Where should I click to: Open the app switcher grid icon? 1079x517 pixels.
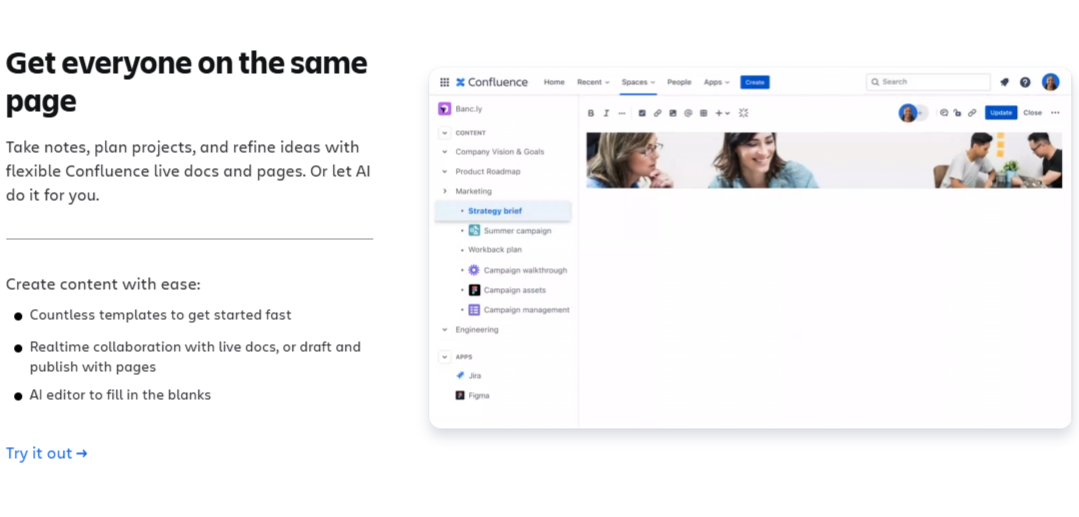point(444,82)
